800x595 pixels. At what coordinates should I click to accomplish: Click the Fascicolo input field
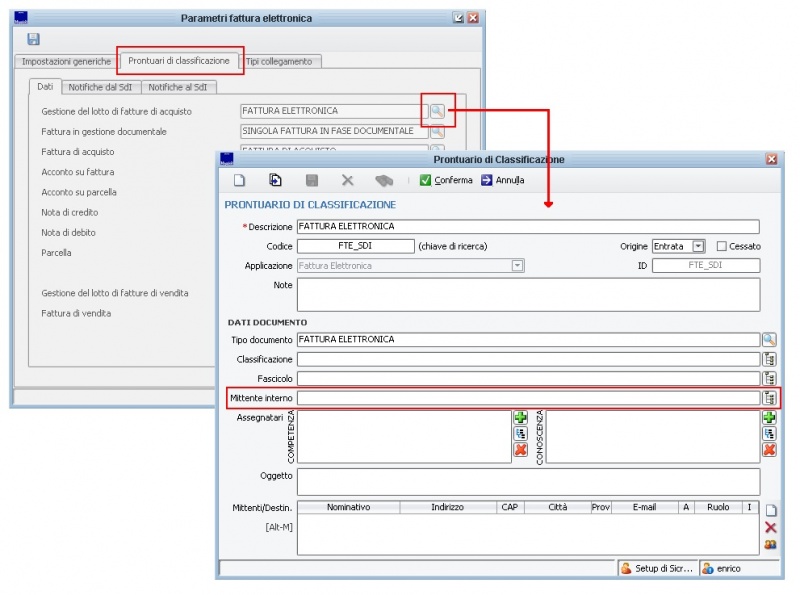(528, 379)
